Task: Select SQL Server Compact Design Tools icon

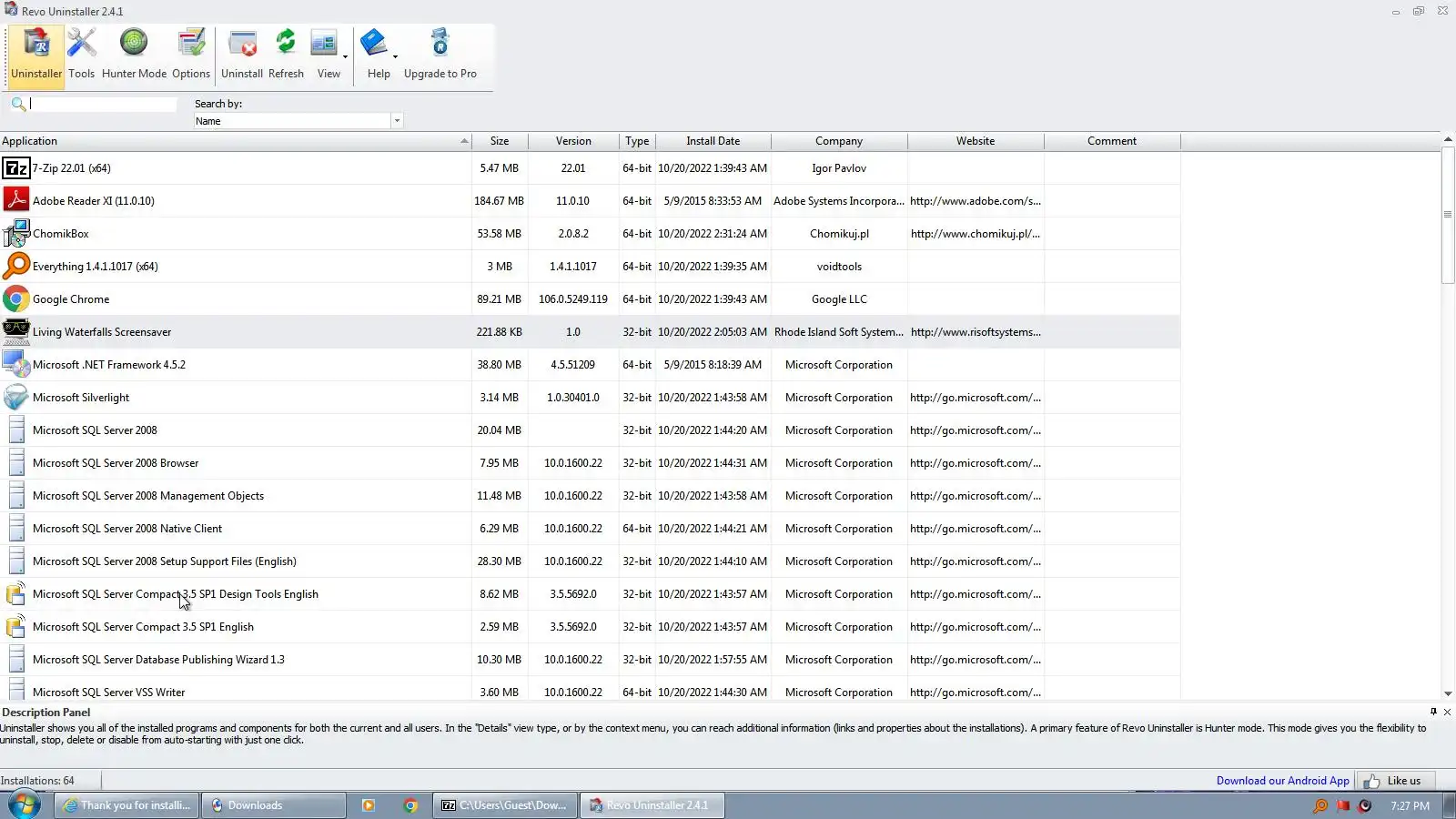Action: point(15,594)
